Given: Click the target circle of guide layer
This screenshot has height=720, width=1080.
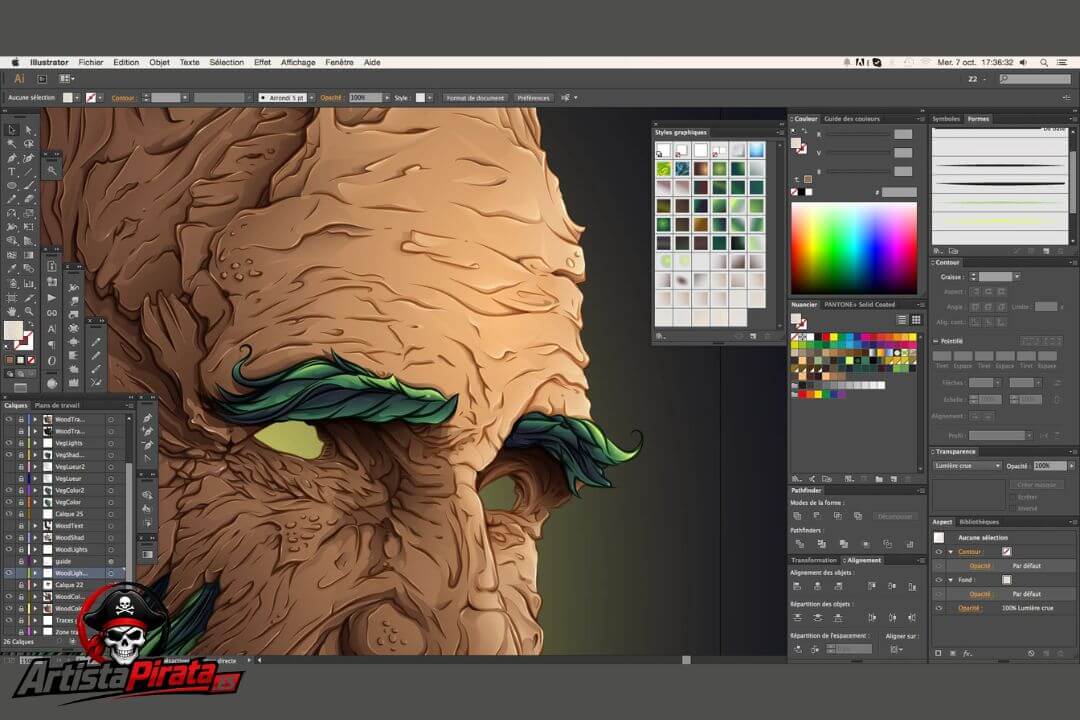Looking at the screenshot, I should tap(111, 562).
